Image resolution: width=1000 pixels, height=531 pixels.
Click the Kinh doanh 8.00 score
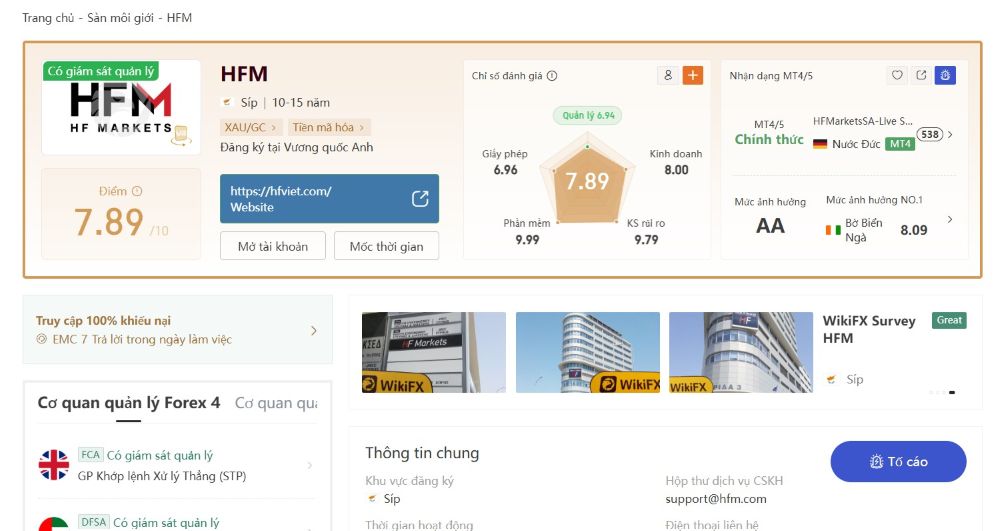tap(676, 162)
